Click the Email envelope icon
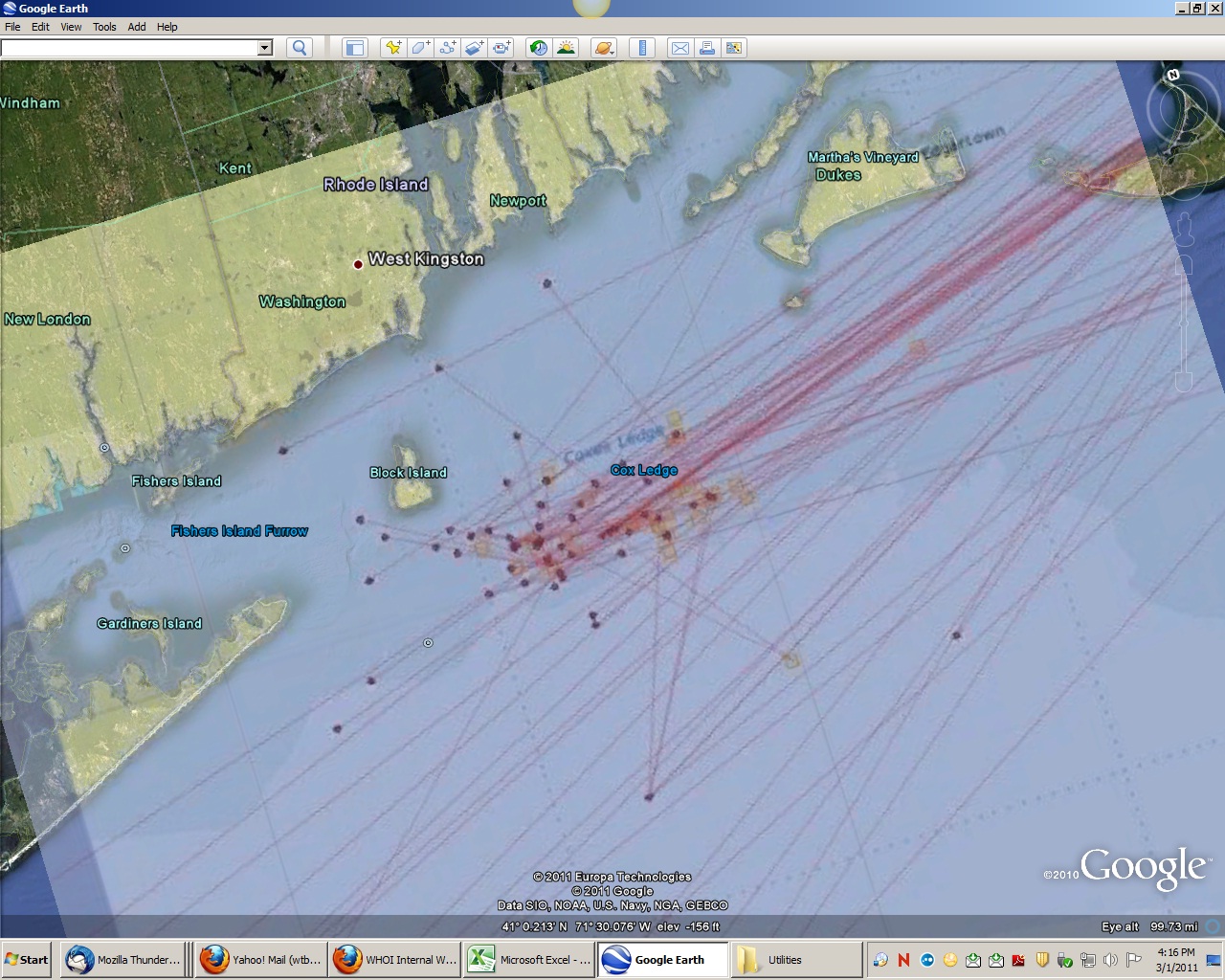This screenshot has height=980, width=1225. [680, 48]
